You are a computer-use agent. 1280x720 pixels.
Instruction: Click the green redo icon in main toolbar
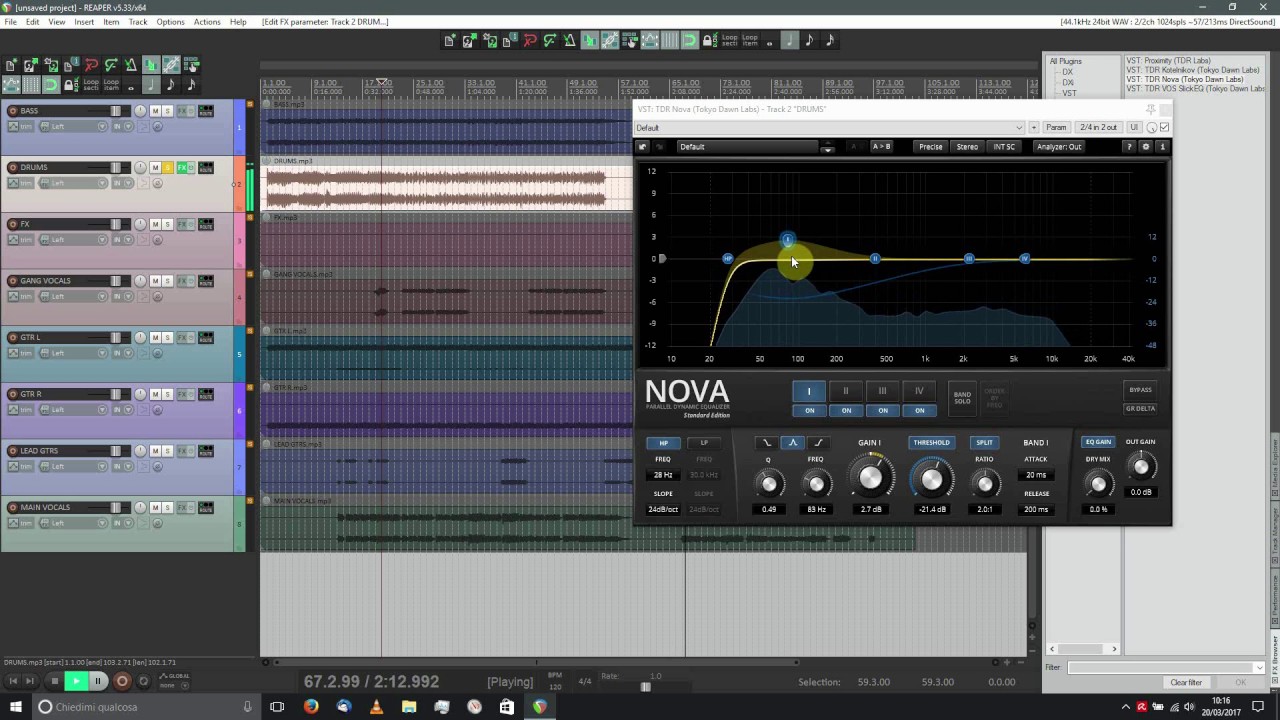(550, 41)
